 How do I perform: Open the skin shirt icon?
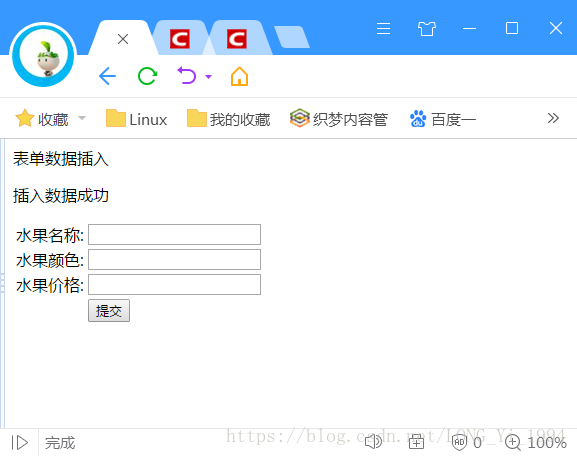(427, 28)
